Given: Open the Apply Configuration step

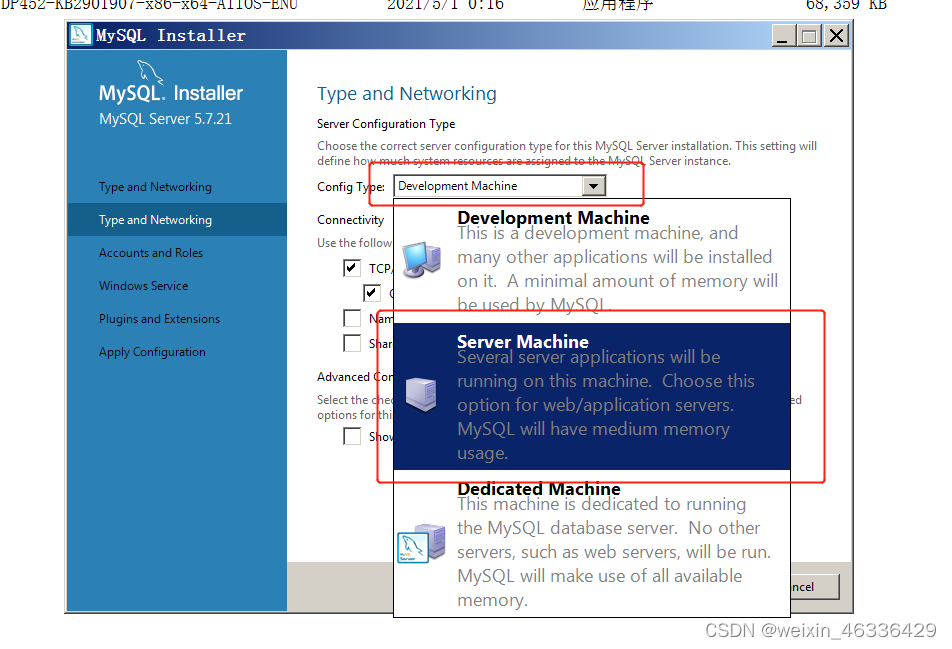Looking at the screenshot, I should 152,352.
